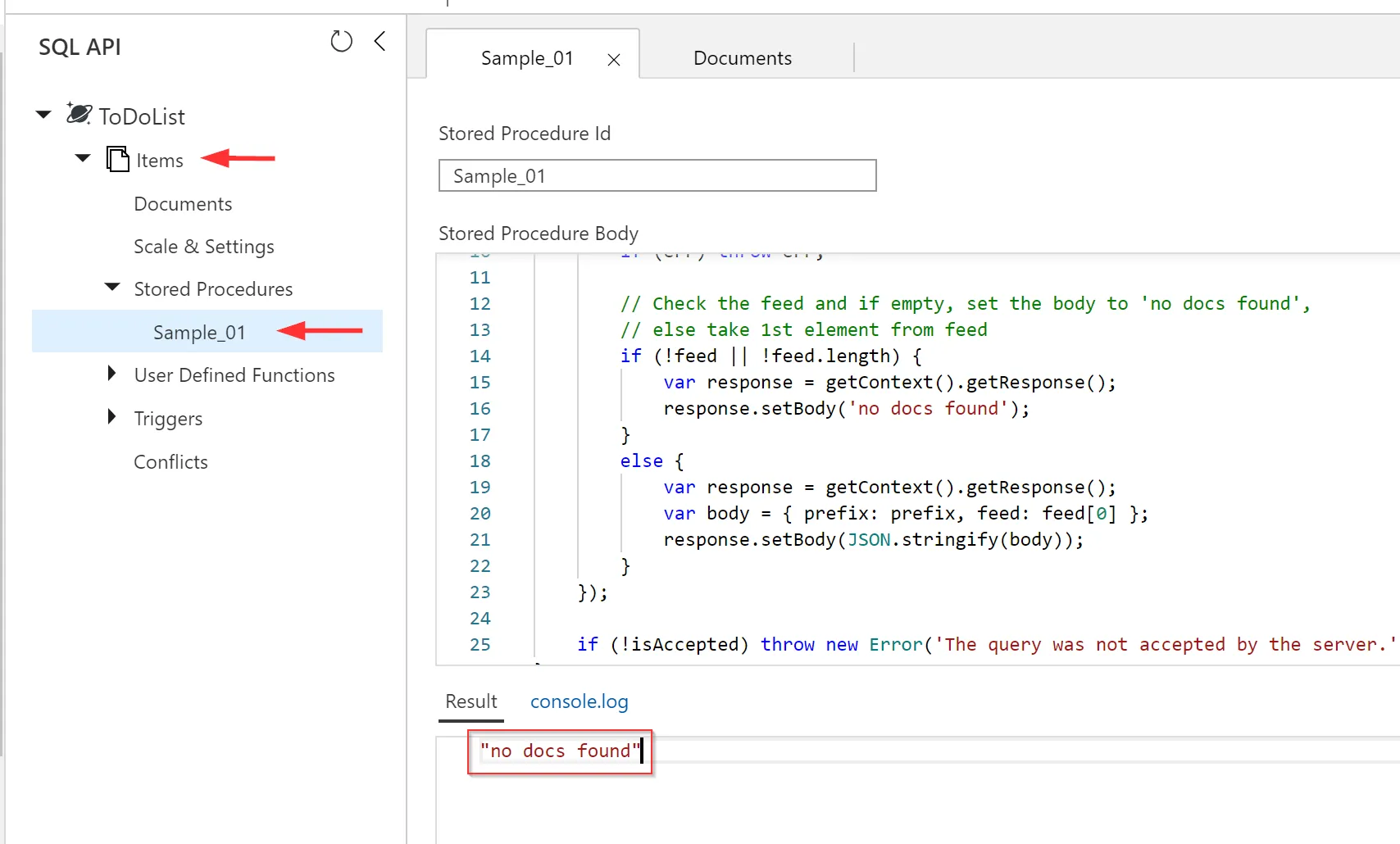Select Triggers in the tree

tap(168, 419)
